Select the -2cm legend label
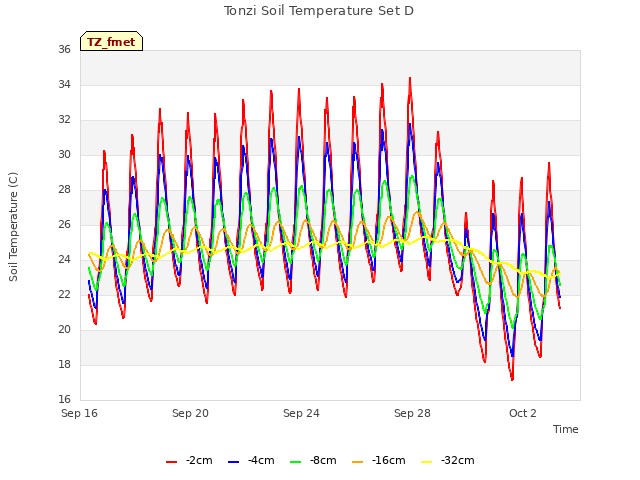Image resolution: width=640 pixels, height=480 pixels. (199, 460)
